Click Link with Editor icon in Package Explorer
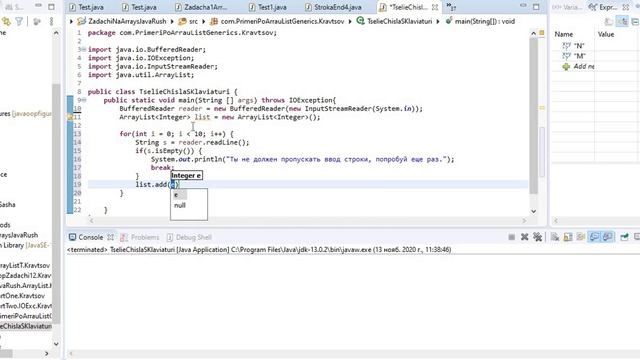The width and height of the screenshot is (640, 360). 6,21
